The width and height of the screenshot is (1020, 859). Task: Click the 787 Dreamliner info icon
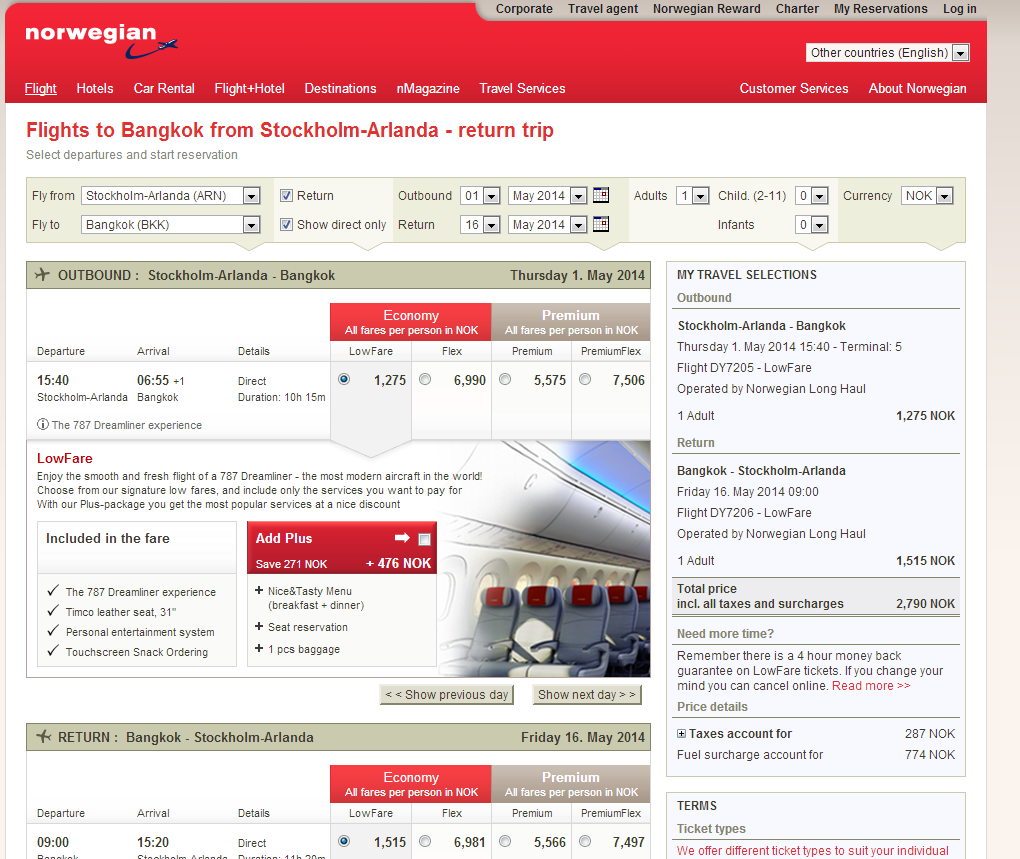point(43,425)
